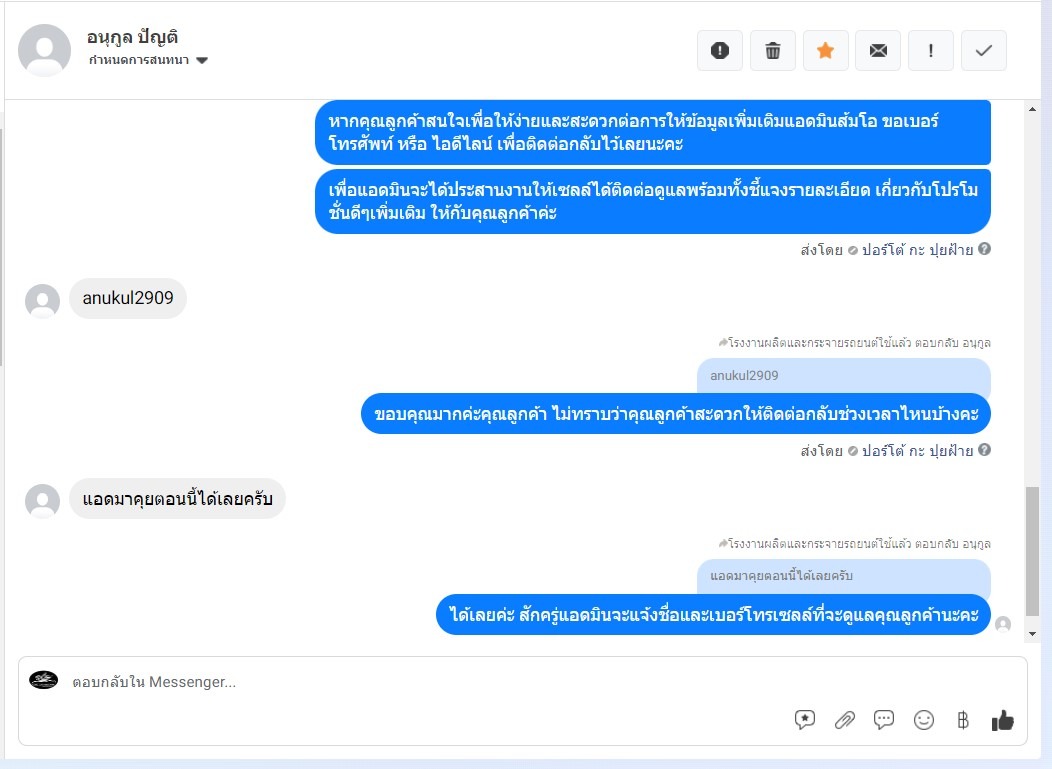
Task: Mark conversation as unread with envelope icon
Action: [x=878, y=50]
